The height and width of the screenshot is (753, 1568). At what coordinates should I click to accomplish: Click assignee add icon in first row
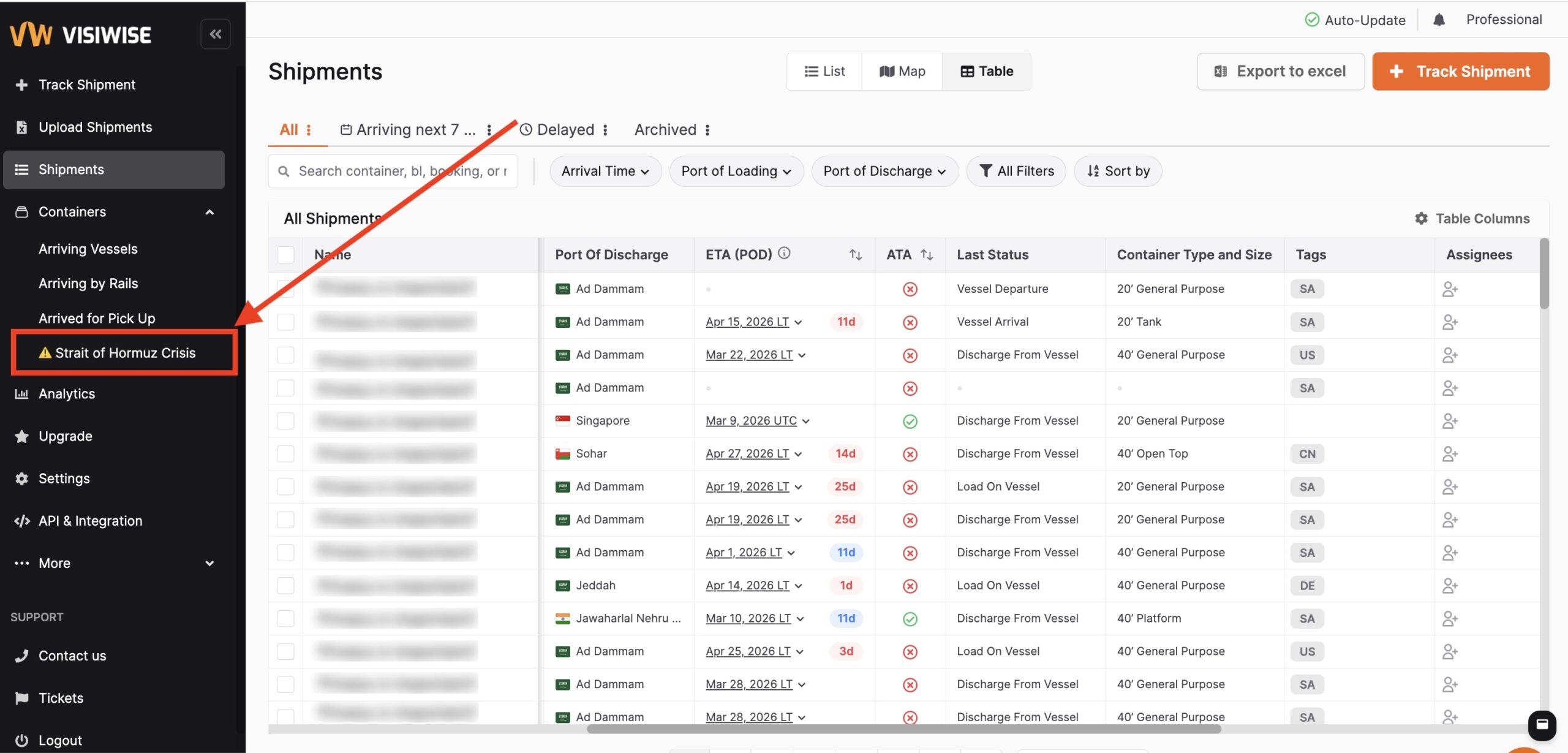coord(1449,289)
